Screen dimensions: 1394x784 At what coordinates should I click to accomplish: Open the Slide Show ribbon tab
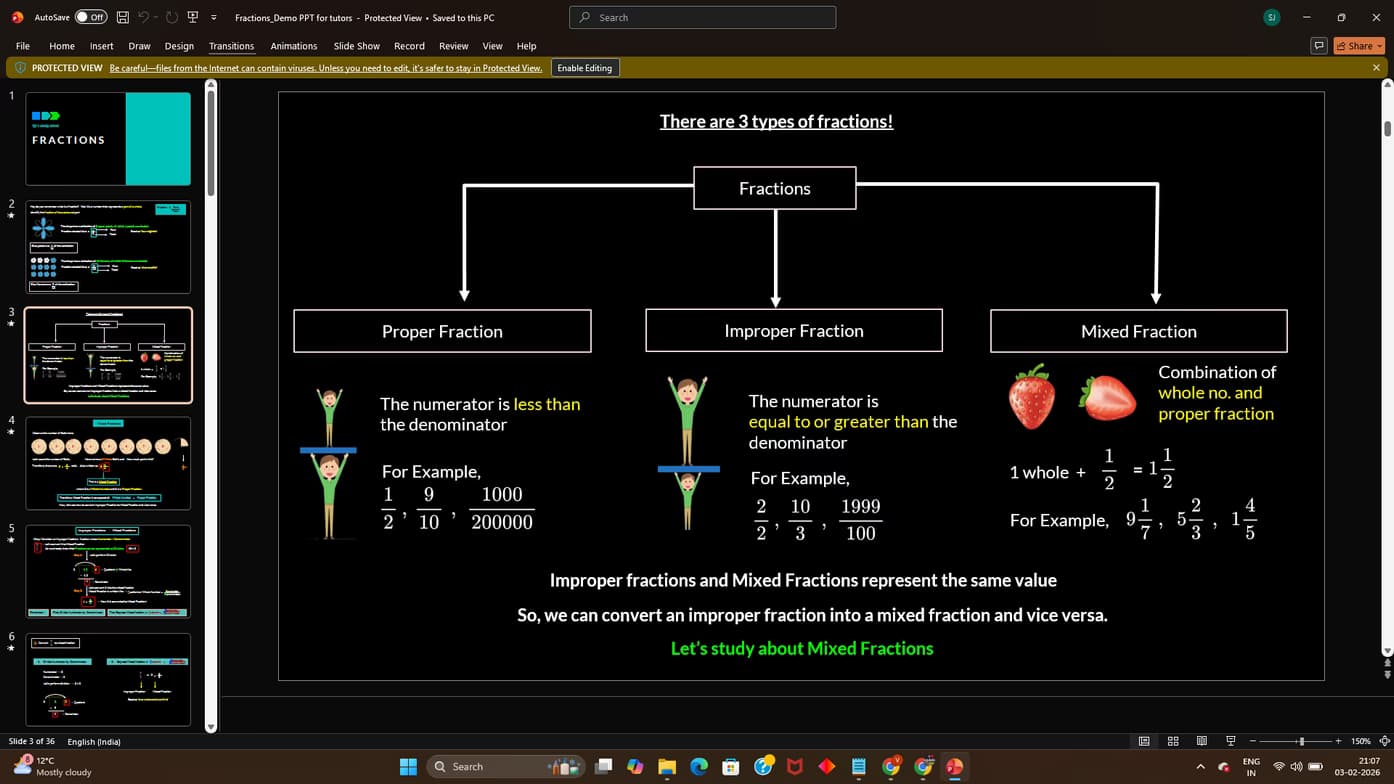point(356,46)
